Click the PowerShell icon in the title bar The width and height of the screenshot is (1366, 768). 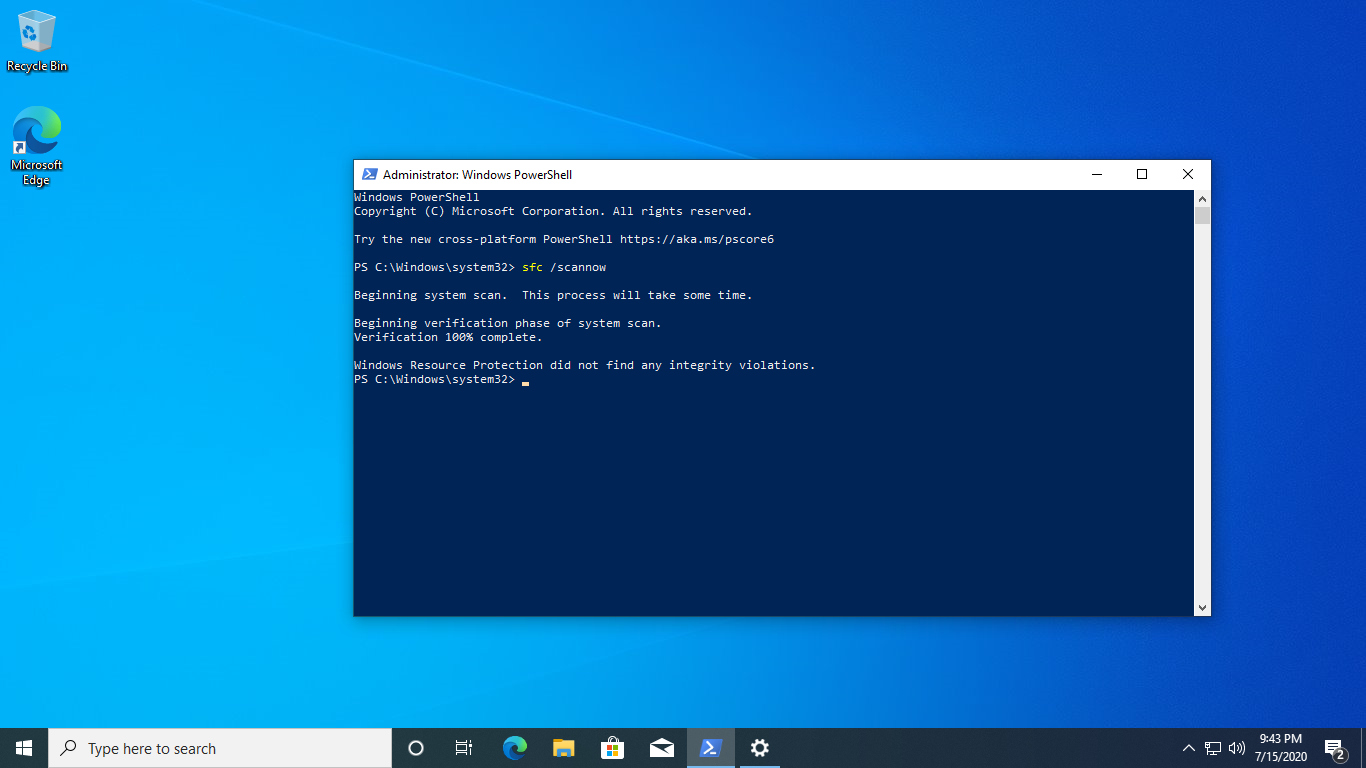tap(369, 174)
